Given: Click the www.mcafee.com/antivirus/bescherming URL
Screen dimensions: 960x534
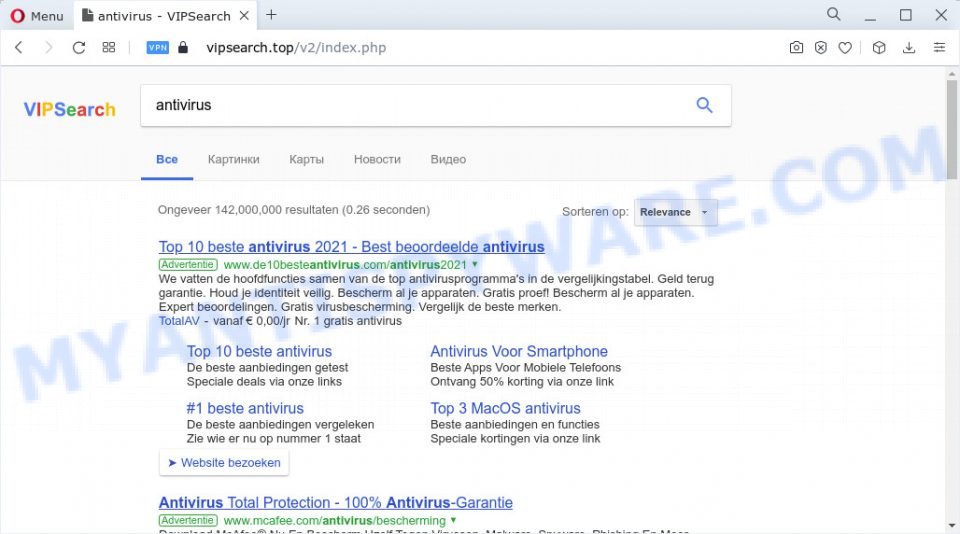Looking at the screenshot, I should pos(334,521).
